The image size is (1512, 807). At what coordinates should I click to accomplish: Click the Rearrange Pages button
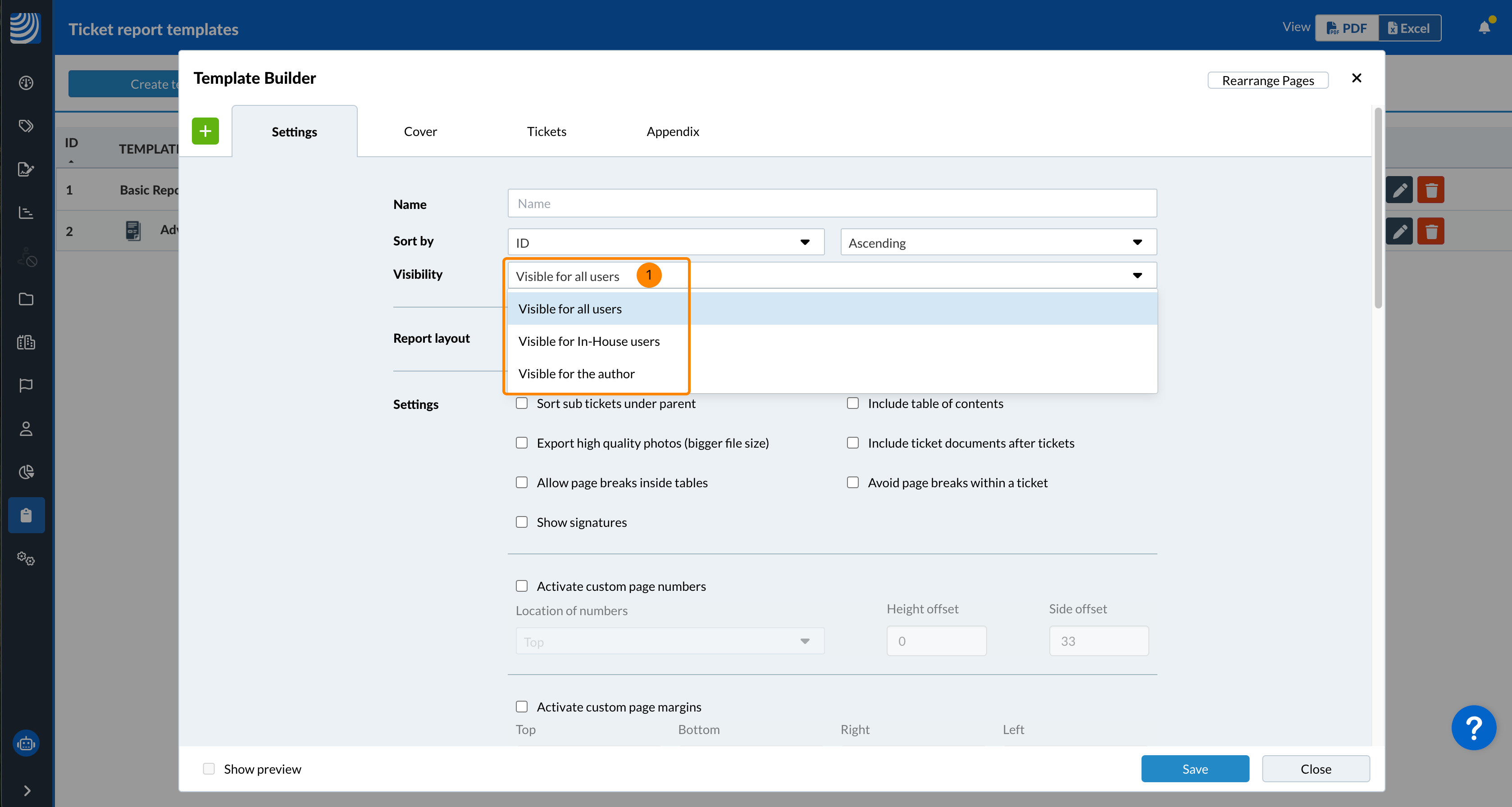[1268, 80]
